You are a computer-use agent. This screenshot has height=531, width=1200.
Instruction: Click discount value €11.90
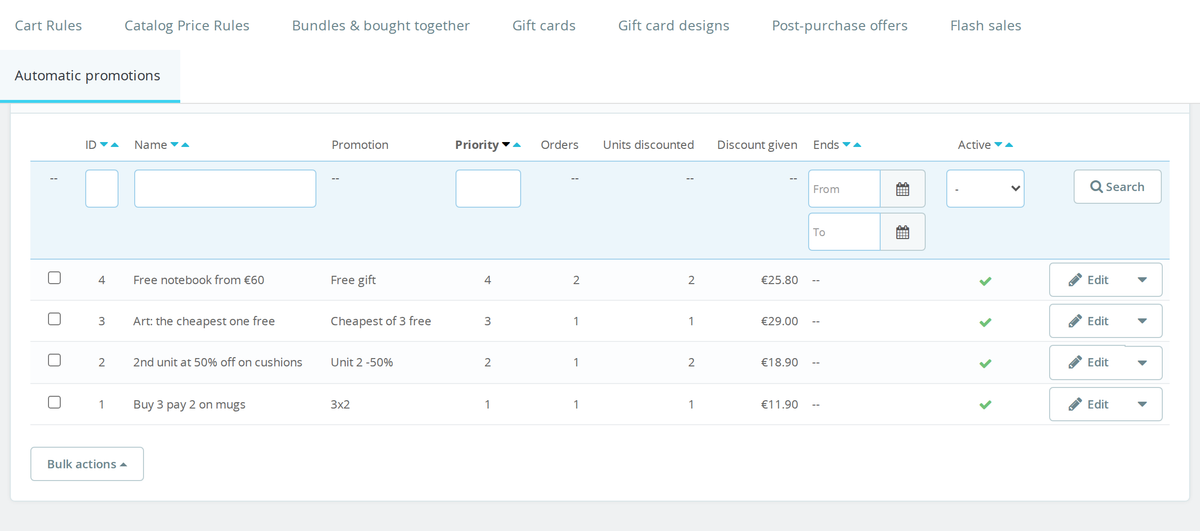(779, 404)
